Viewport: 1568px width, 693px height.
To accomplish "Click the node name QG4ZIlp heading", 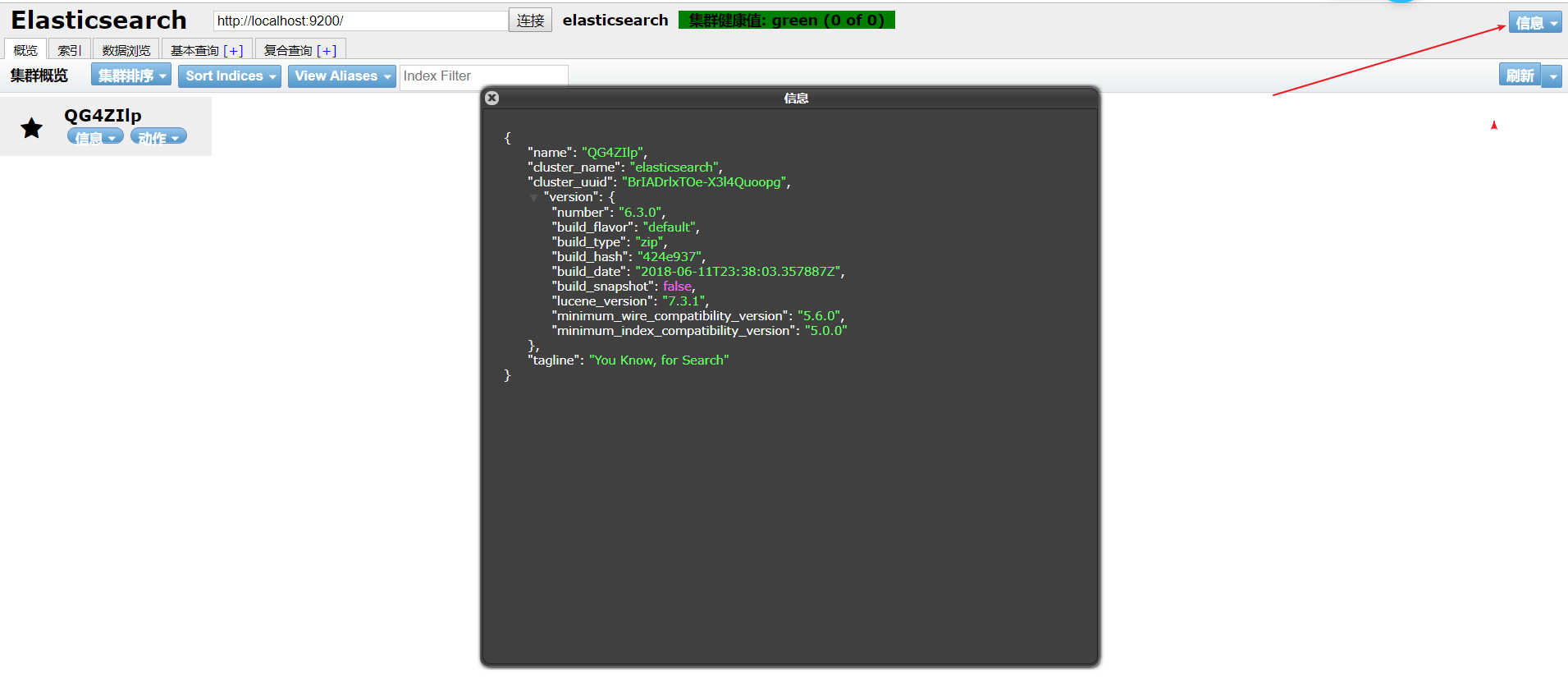I will (103, 115).
